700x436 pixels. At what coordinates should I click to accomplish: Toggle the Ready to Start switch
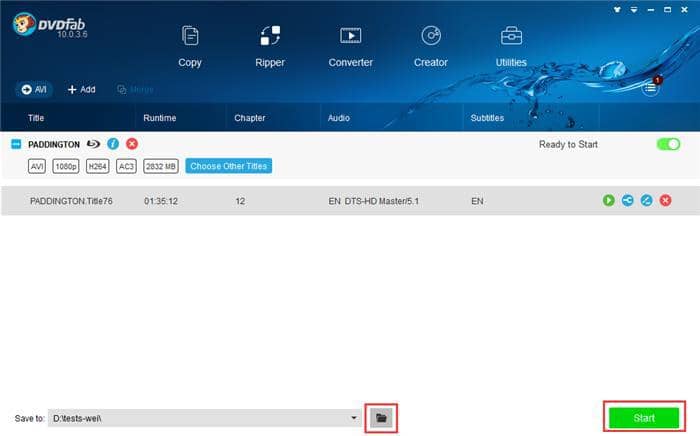click(668, 144)
